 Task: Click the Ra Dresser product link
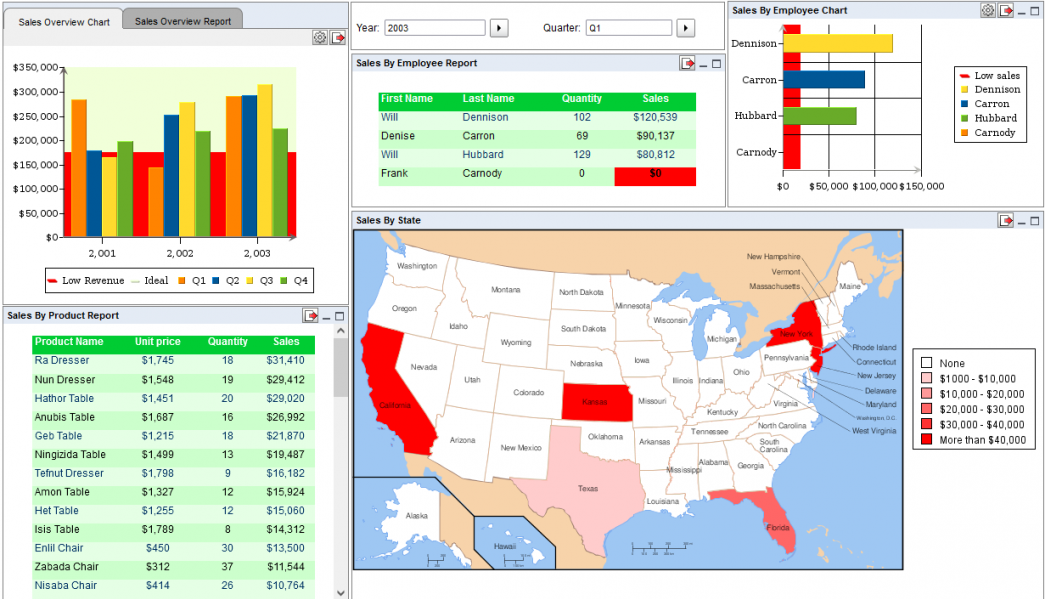62,360
